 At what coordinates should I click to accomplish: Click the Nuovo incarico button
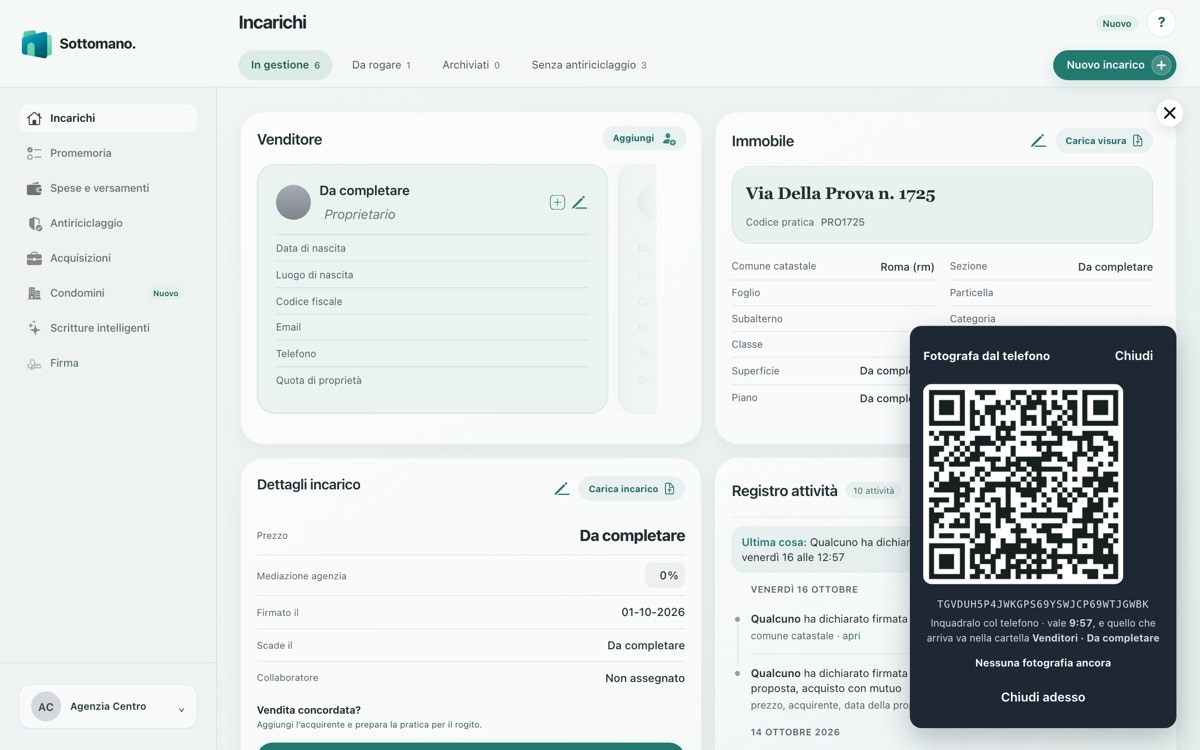[x=1114, y=65]
